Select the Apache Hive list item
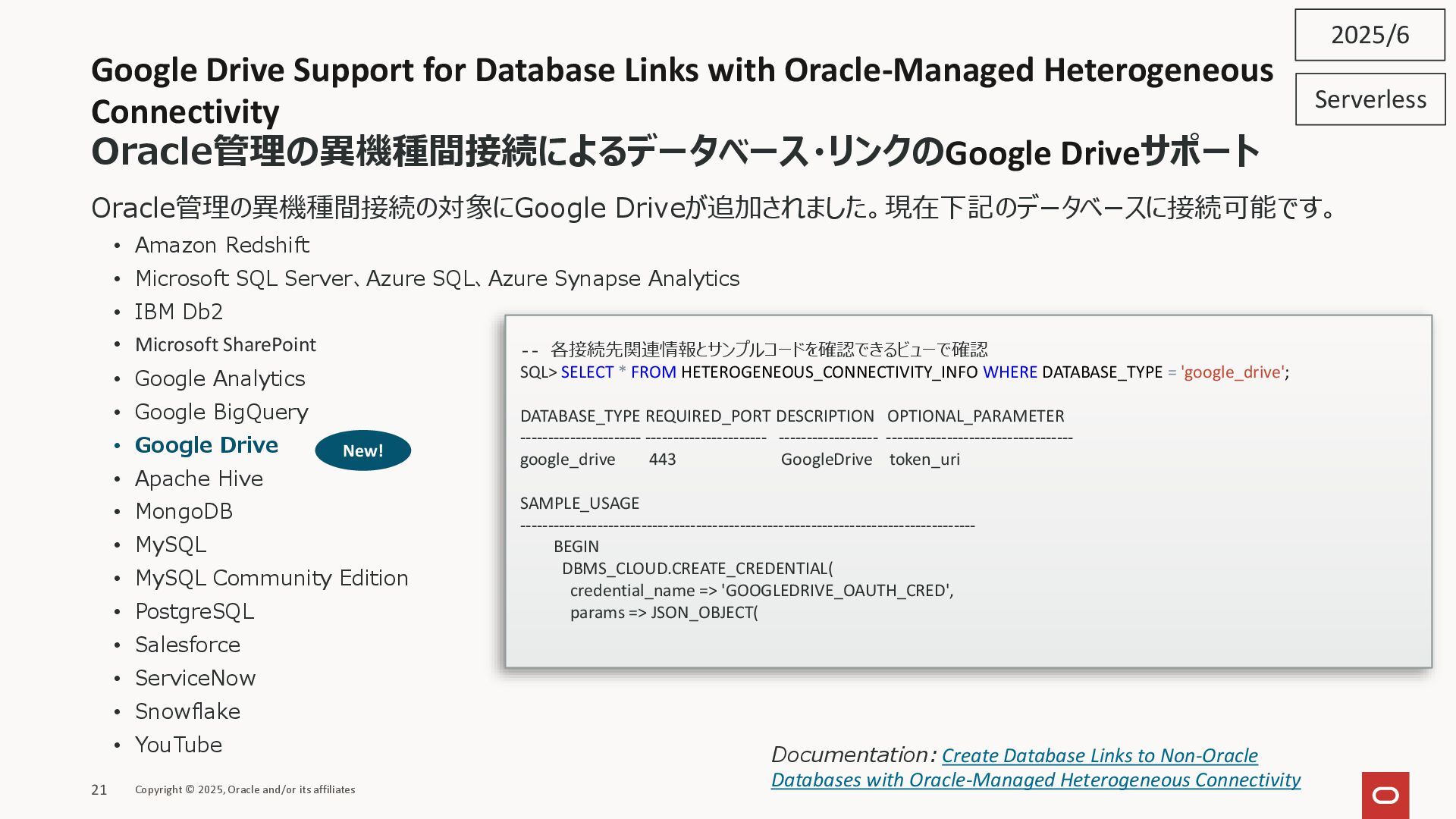1456x819 pixels. pyautogui.click(x=199, y=479)
